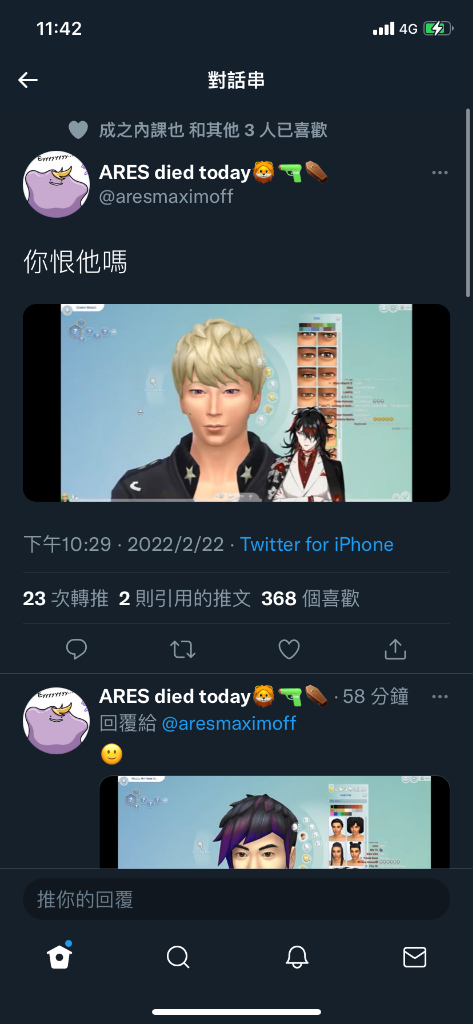Image resolution: width=474 pixels, height=1024 pixels.
Task: Open reply icon under main tweet
Action: pyautogui.click(x=77, y=648)
